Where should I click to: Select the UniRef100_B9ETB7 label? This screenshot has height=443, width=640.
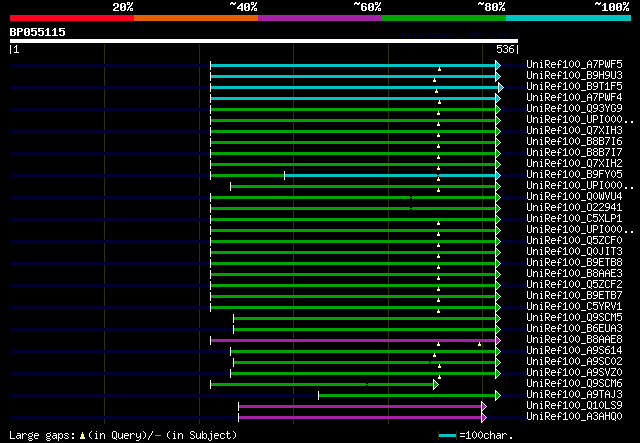574,296
